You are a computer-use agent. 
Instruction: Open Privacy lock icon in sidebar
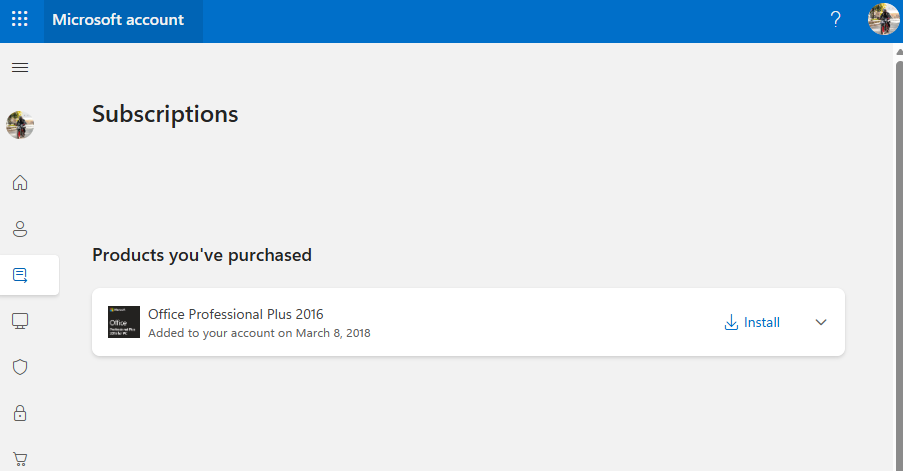(20, 413)
